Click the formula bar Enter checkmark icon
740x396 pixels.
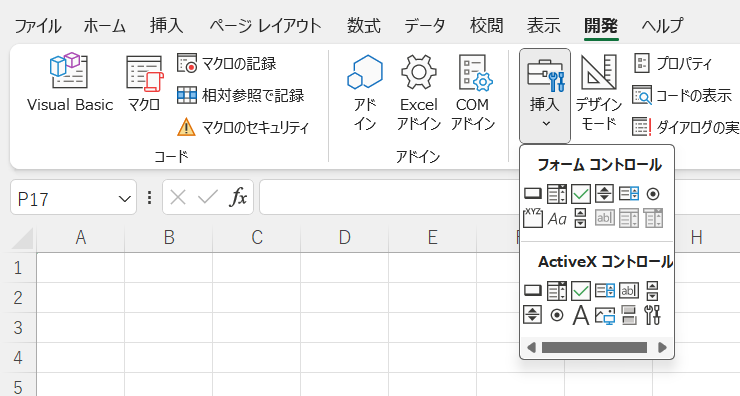click(208, 197)
